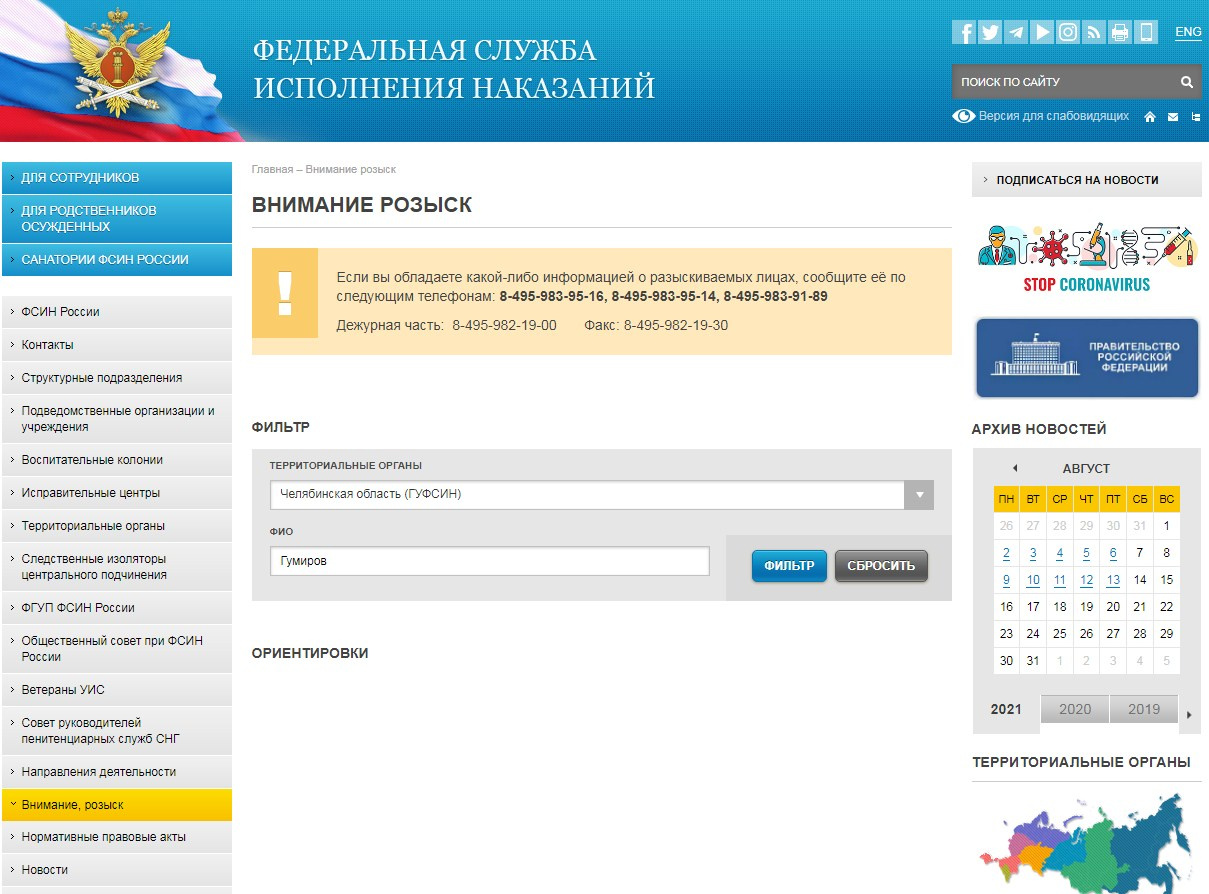The width and height of the screenshot is (1209, 894).
Task: Open the Facebook page icon
Action: tap(964, 32)
